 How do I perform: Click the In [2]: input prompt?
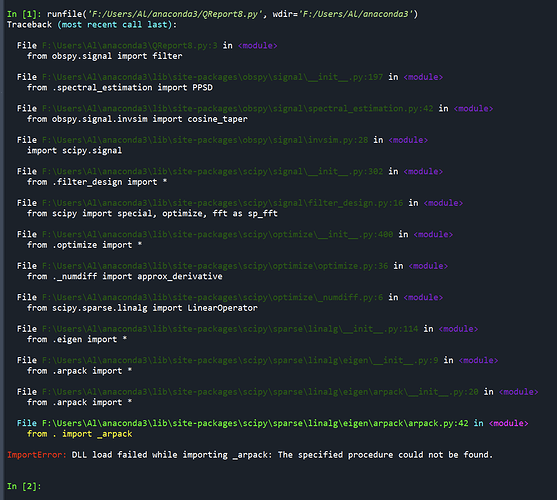pos(24,486)
